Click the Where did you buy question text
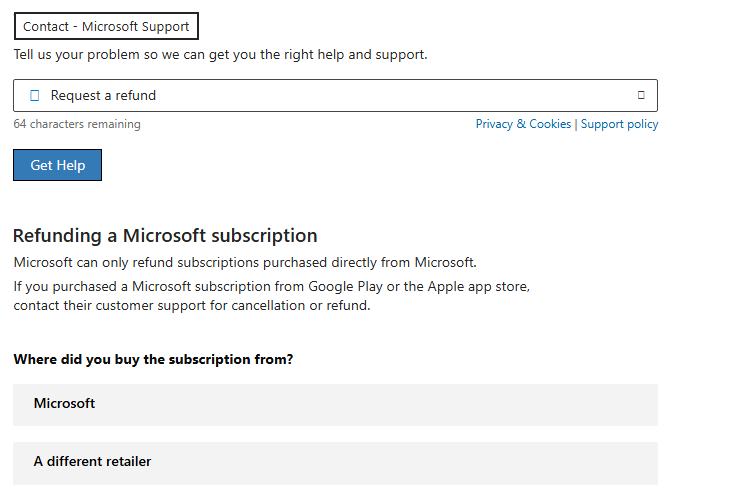733x500 pixels. 153,359
